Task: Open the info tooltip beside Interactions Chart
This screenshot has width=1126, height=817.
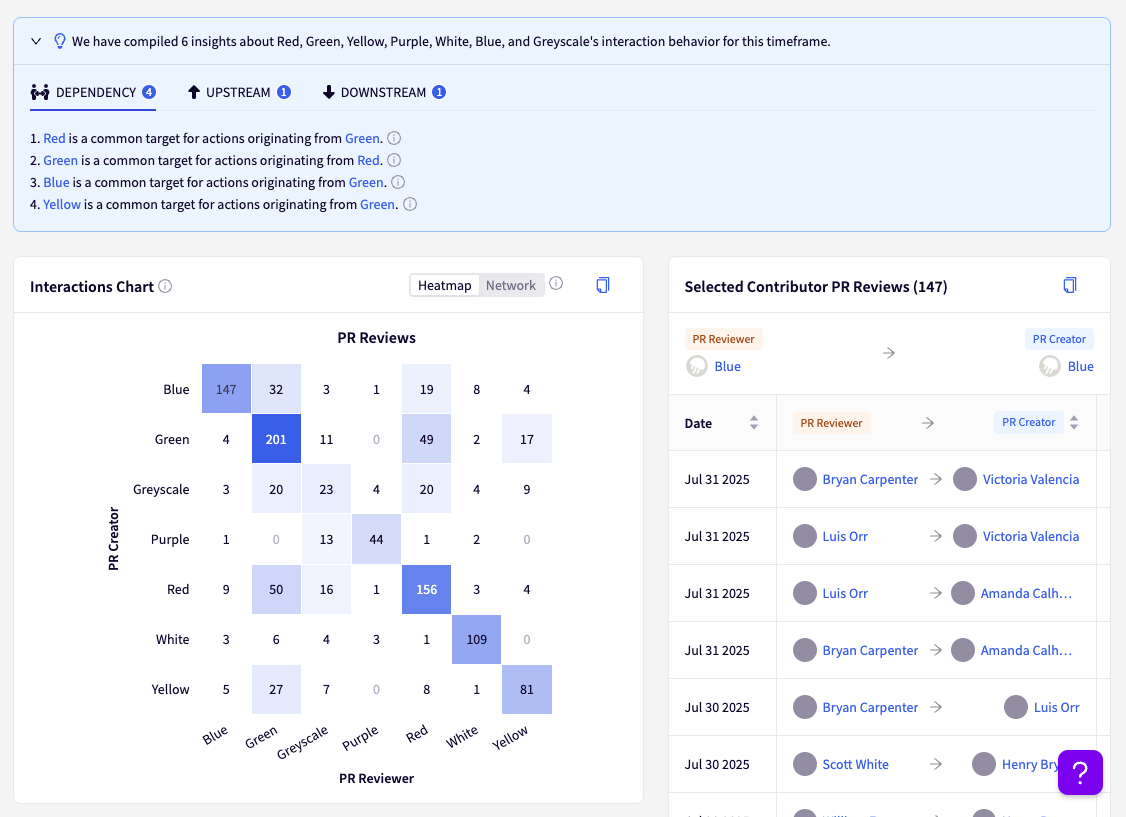Action: tap(167, 286)
